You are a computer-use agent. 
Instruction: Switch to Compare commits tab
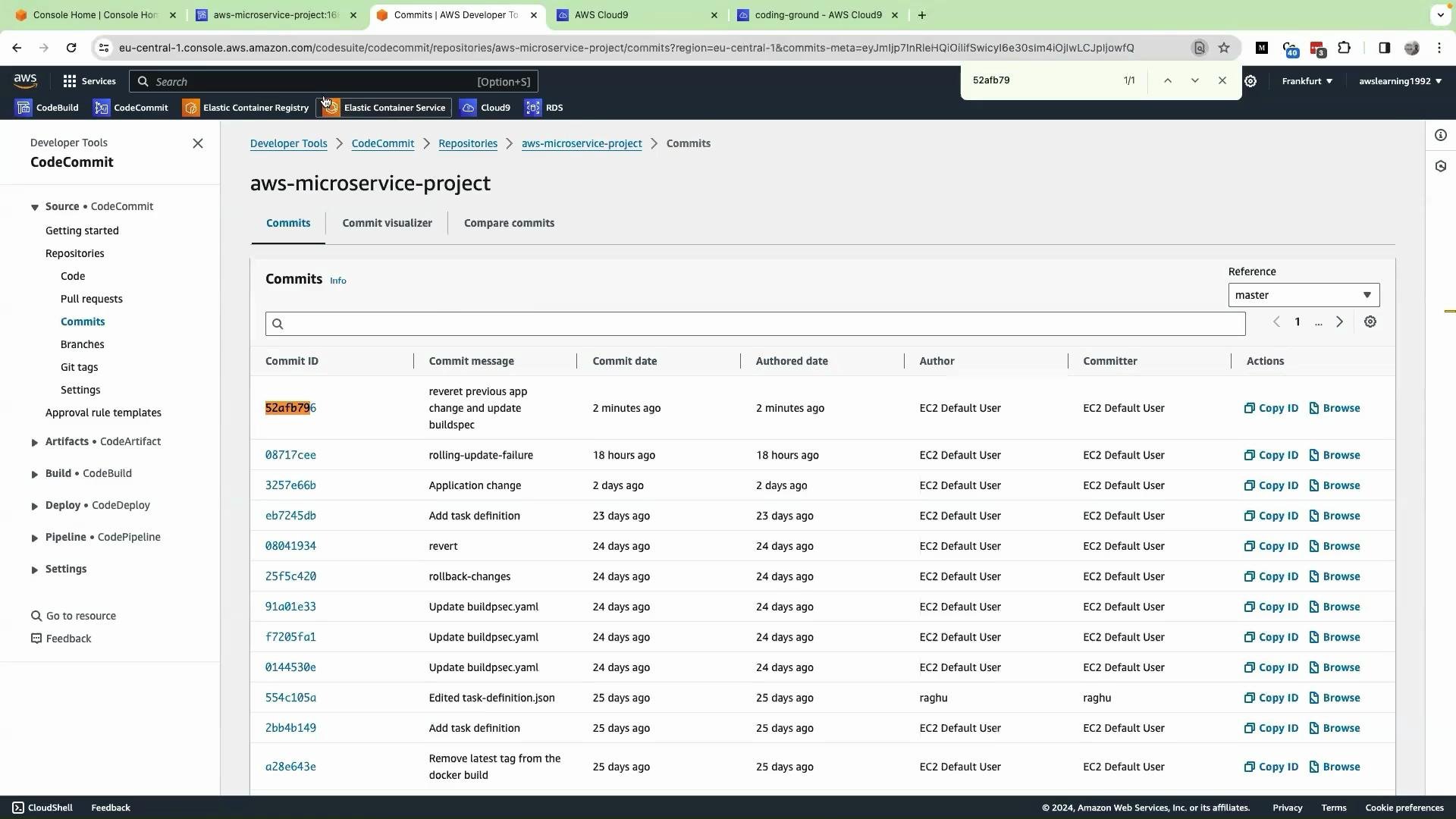click(x=509, y=223)
